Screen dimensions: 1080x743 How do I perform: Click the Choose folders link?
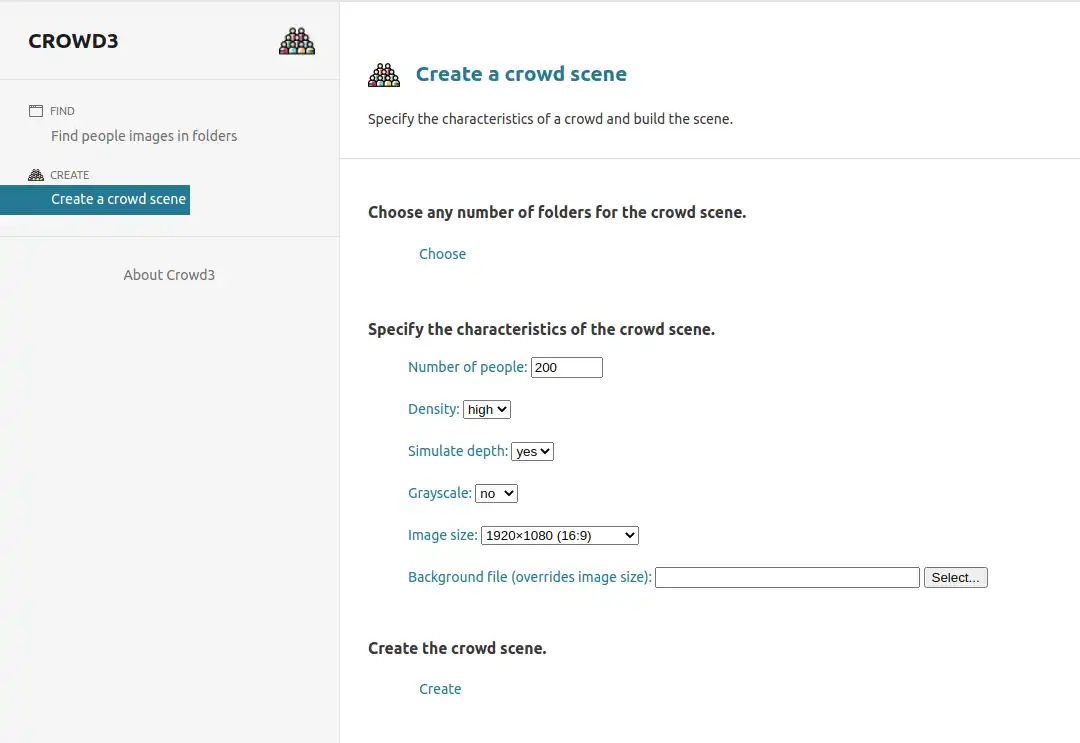(442, 254)
